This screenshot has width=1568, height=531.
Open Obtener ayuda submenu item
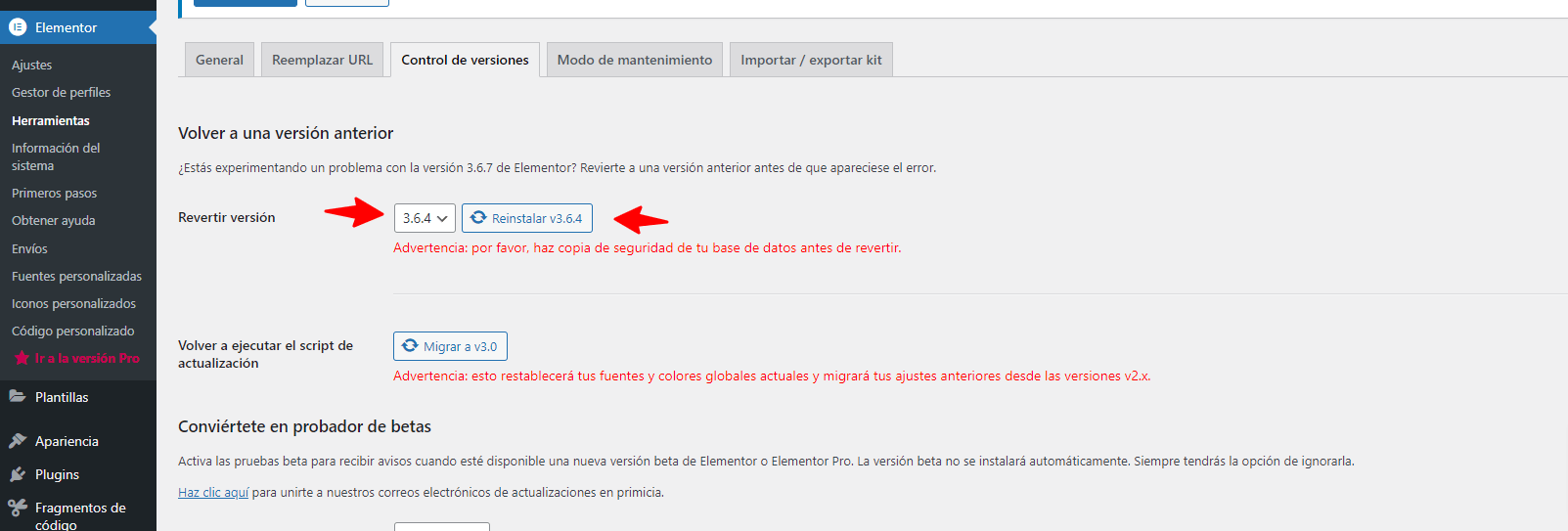(x=54, y=220)
